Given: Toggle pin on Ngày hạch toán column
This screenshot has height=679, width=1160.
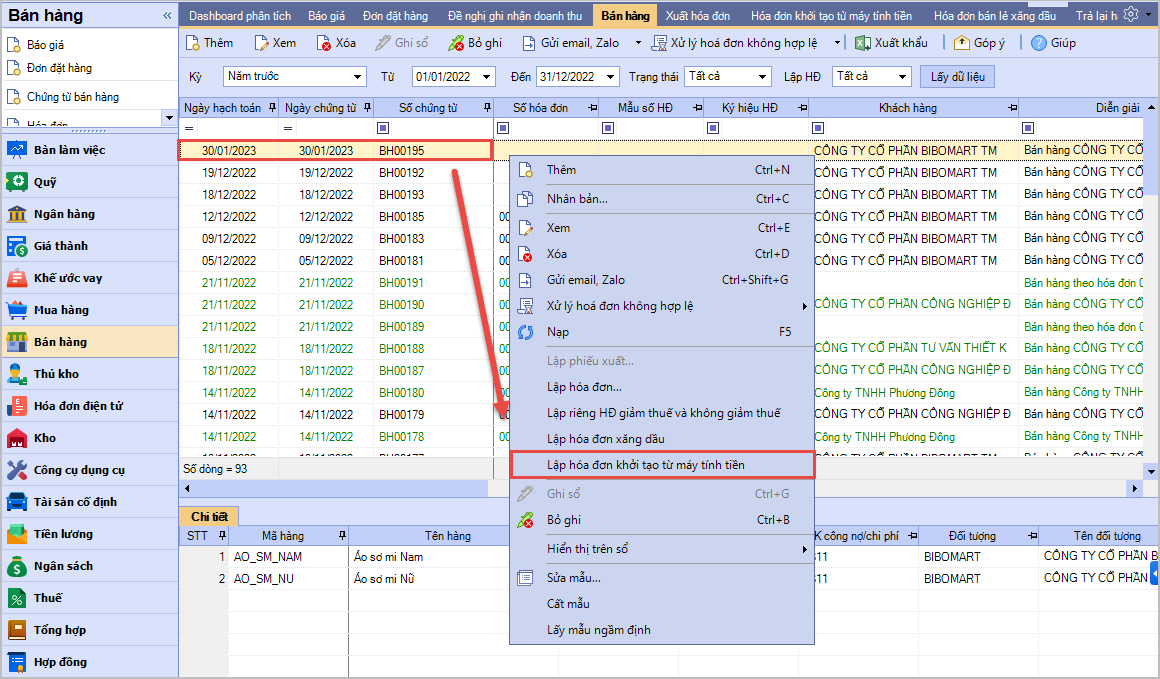Looking at the screenshot, I should point(270,108).
